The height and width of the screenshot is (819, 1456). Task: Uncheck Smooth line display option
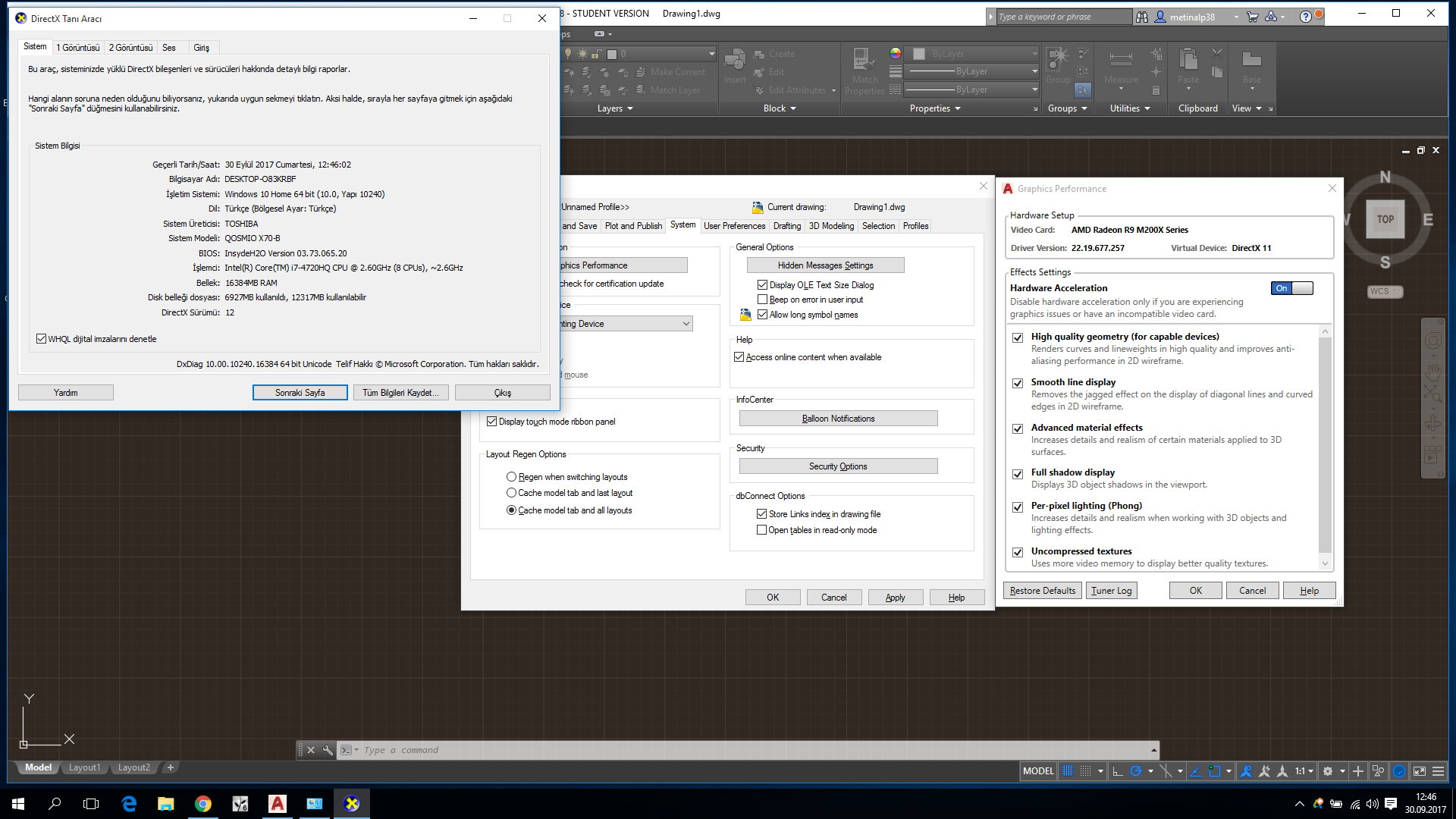point(1018,383)
